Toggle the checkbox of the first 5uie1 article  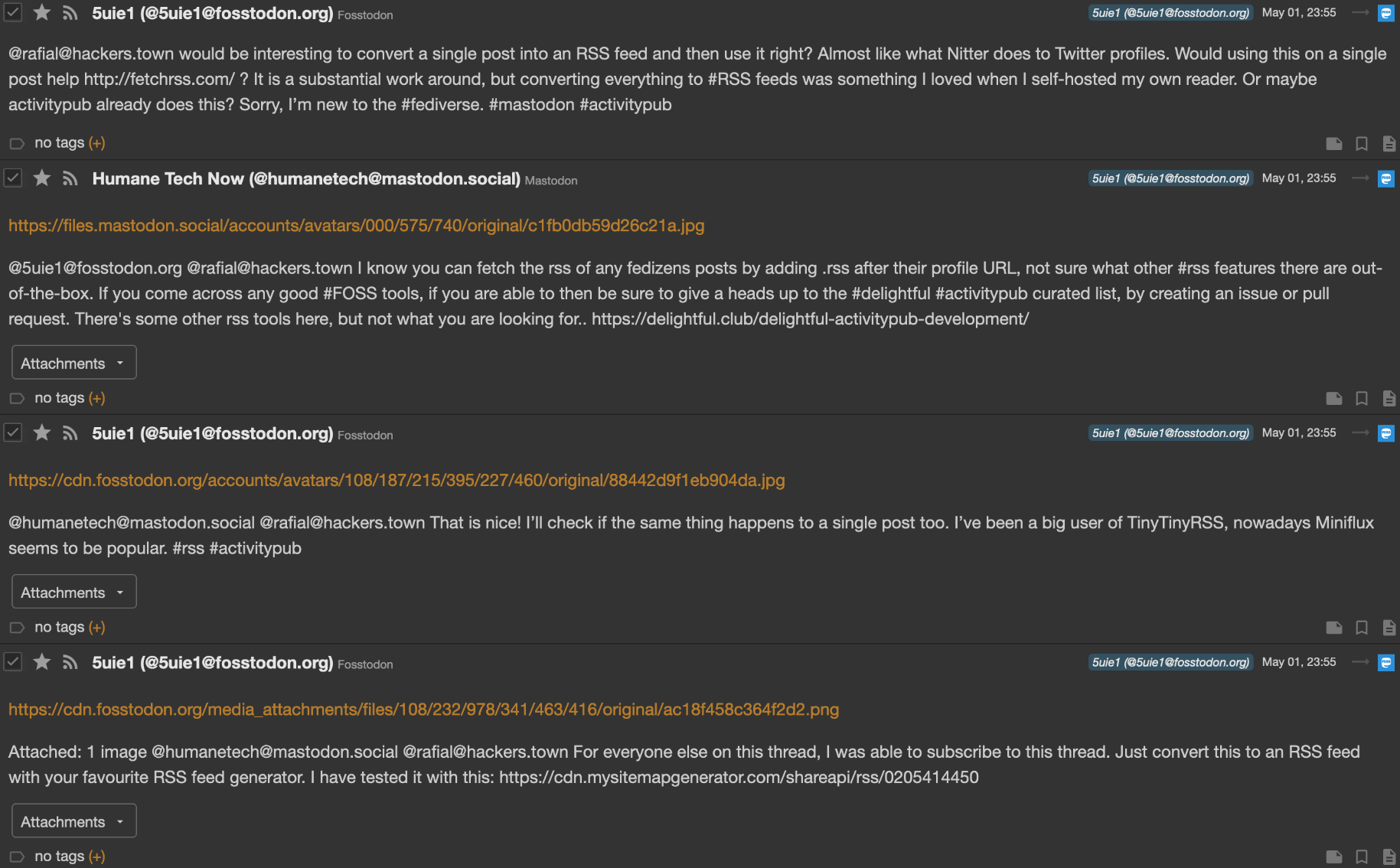[13, 13]
